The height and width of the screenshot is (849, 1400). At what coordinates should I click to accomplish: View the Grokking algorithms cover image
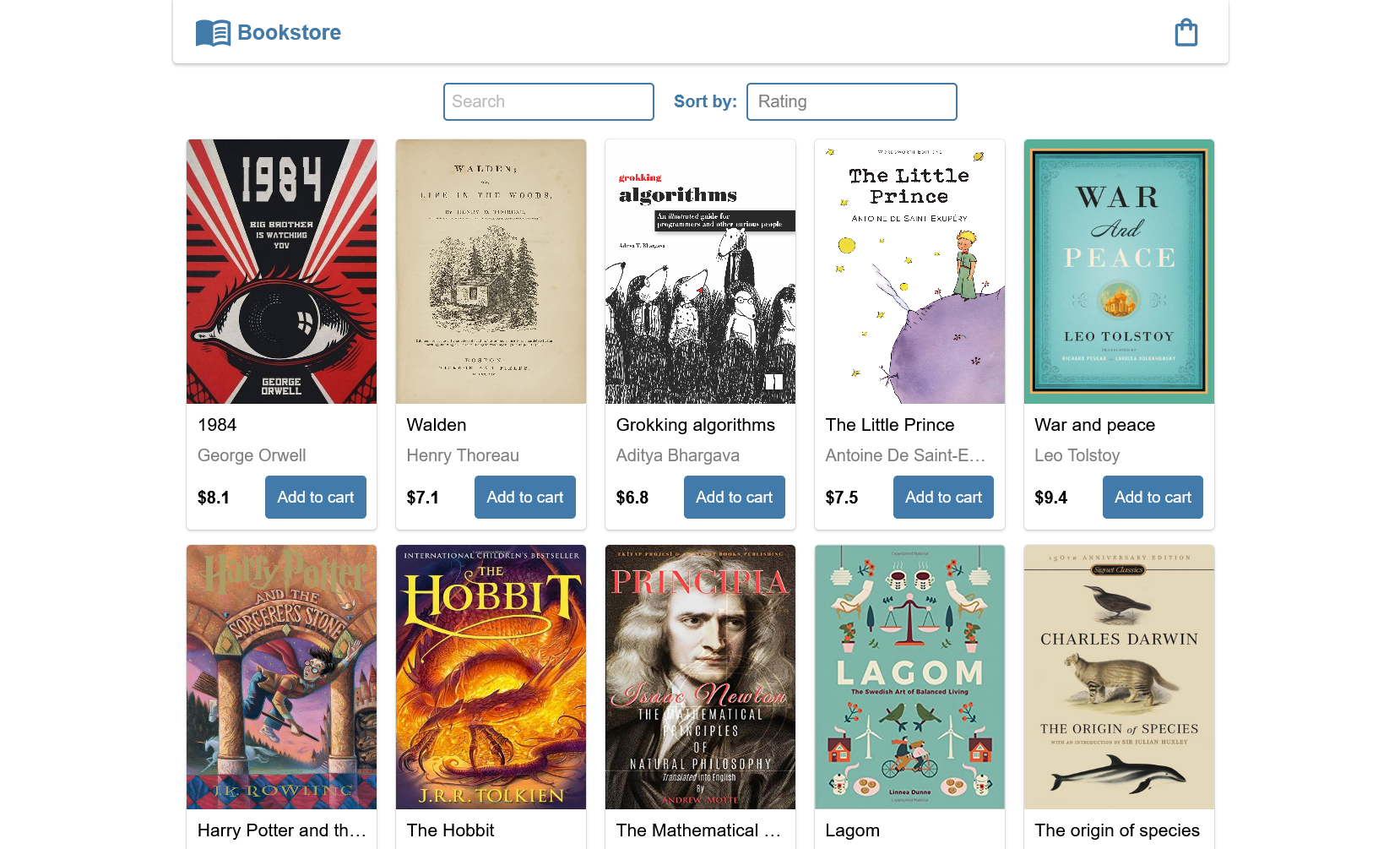tap(701, 271)
